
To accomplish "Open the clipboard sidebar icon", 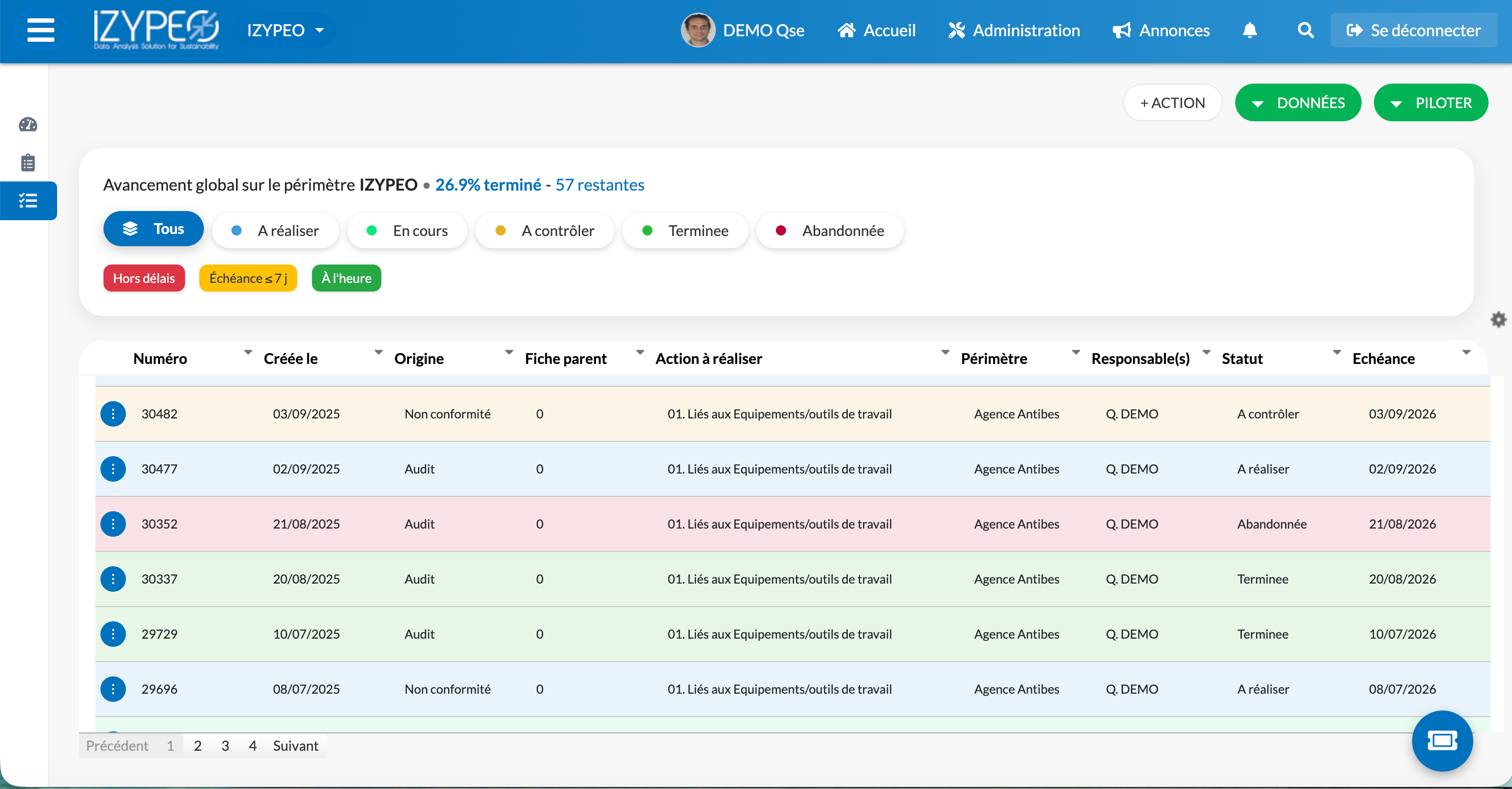I will tap(28, 163).
